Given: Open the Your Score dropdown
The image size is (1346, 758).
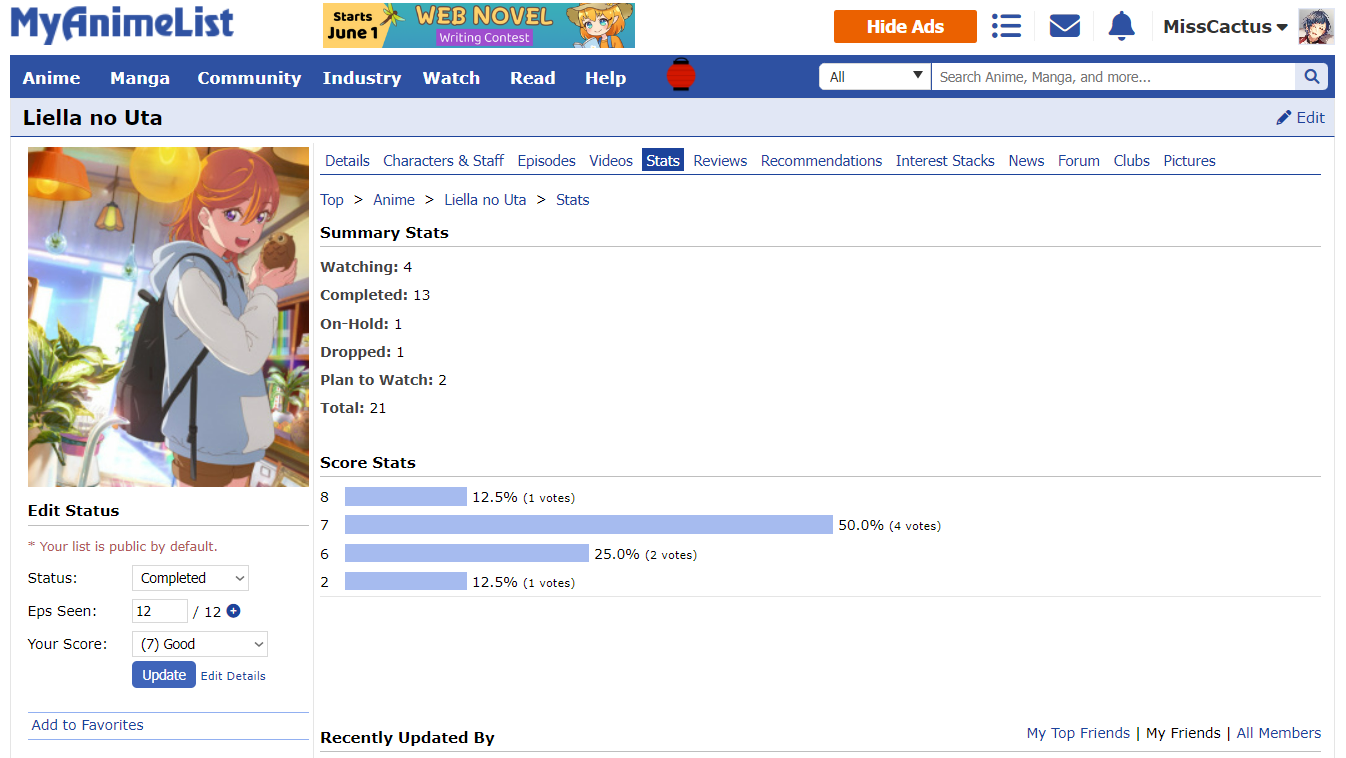Looking at the screenshot, I should pos(200,644).
